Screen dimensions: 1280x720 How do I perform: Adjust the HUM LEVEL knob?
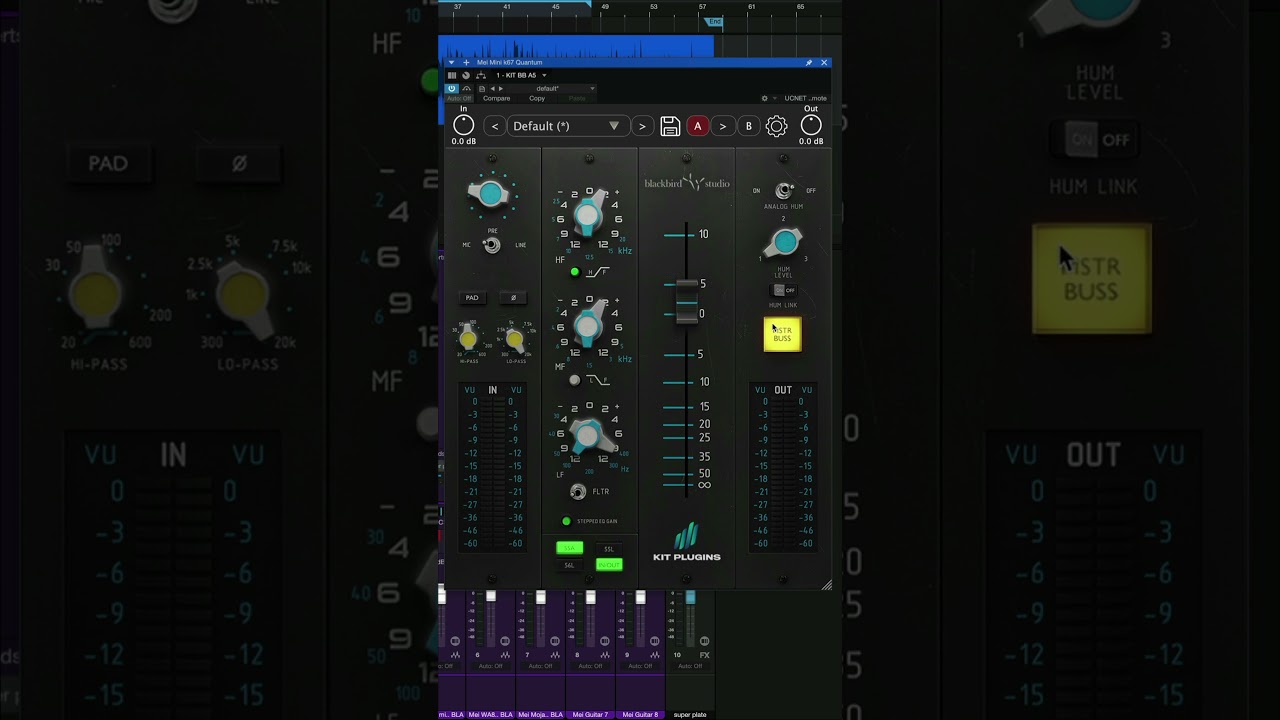[784, 242]
